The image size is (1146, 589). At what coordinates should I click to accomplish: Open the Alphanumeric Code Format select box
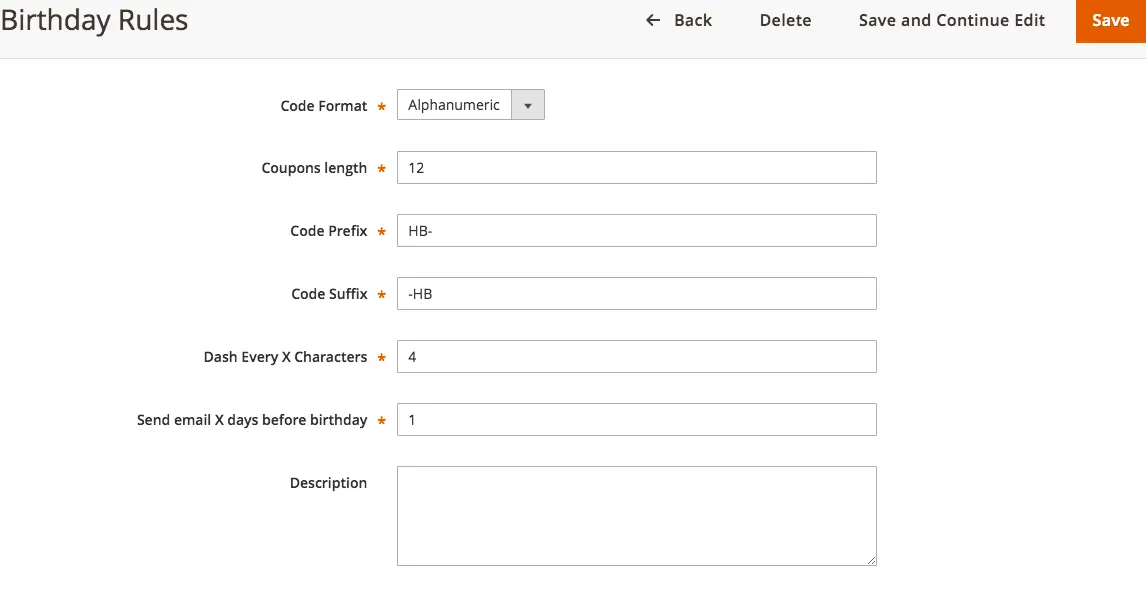click(x=471, y=105)
